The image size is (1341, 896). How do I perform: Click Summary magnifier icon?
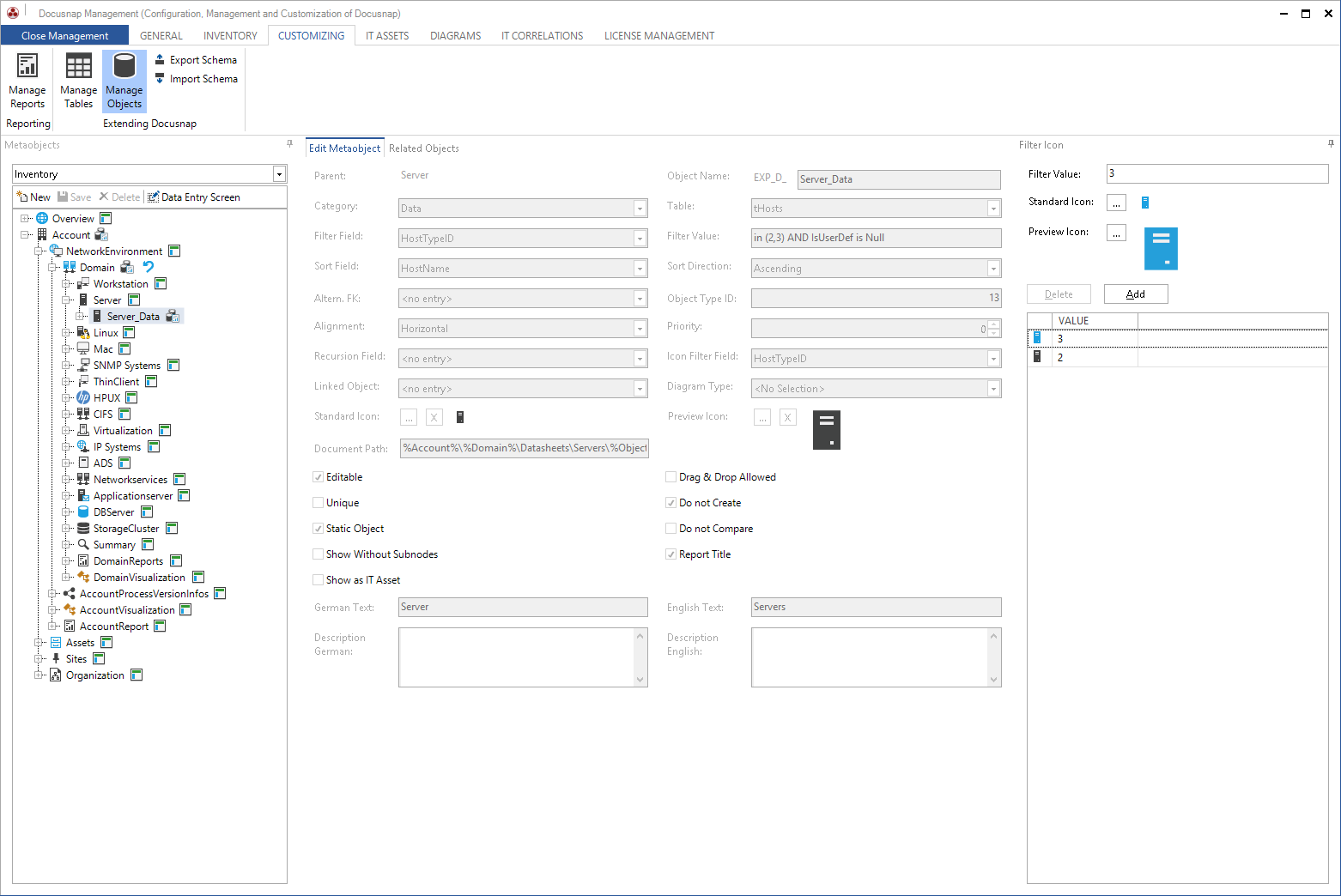[x=83, y=545]
